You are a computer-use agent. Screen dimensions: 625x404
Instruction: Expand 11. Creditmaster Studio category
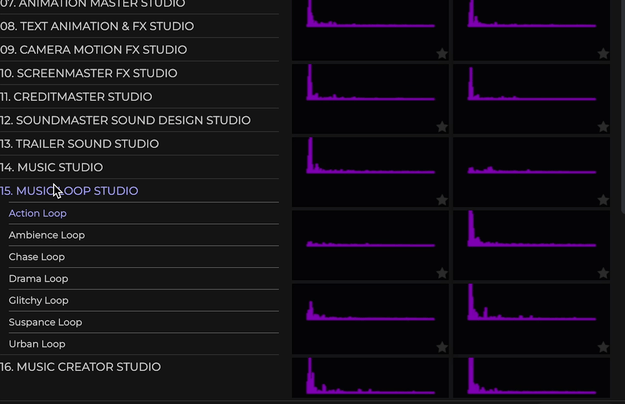[76, 97]
